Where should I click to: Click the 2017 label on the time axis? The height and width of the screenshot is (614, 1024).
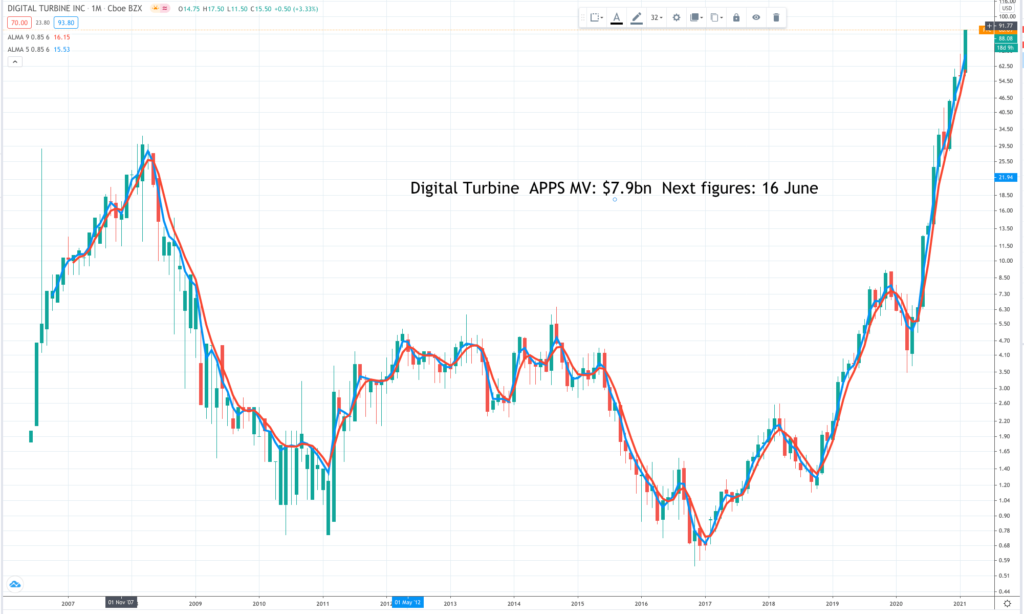pos(705,604)
